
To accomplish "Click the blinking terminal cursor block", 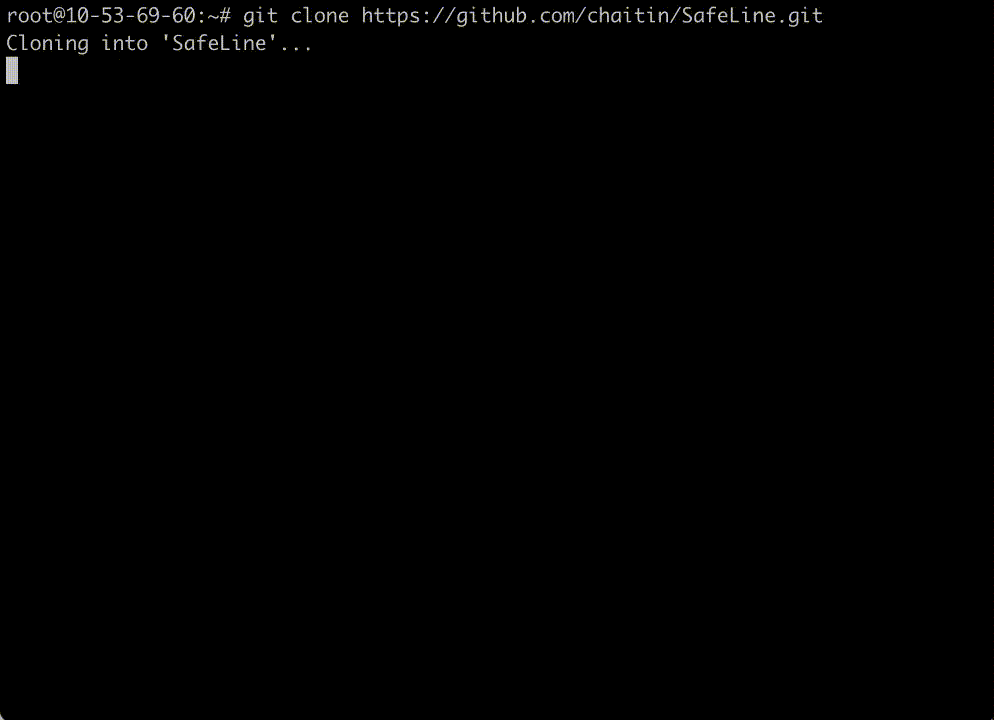I will click(12, 70).
